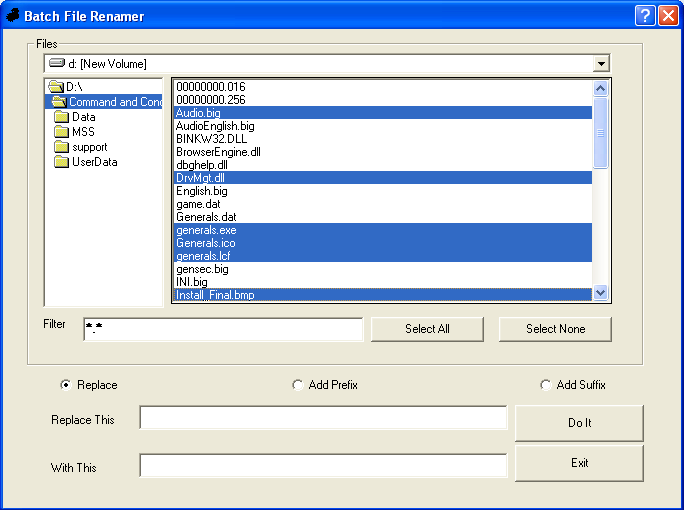Select the Data folder icon
This screenshot has height=510, width=684.
pos(61,117)
